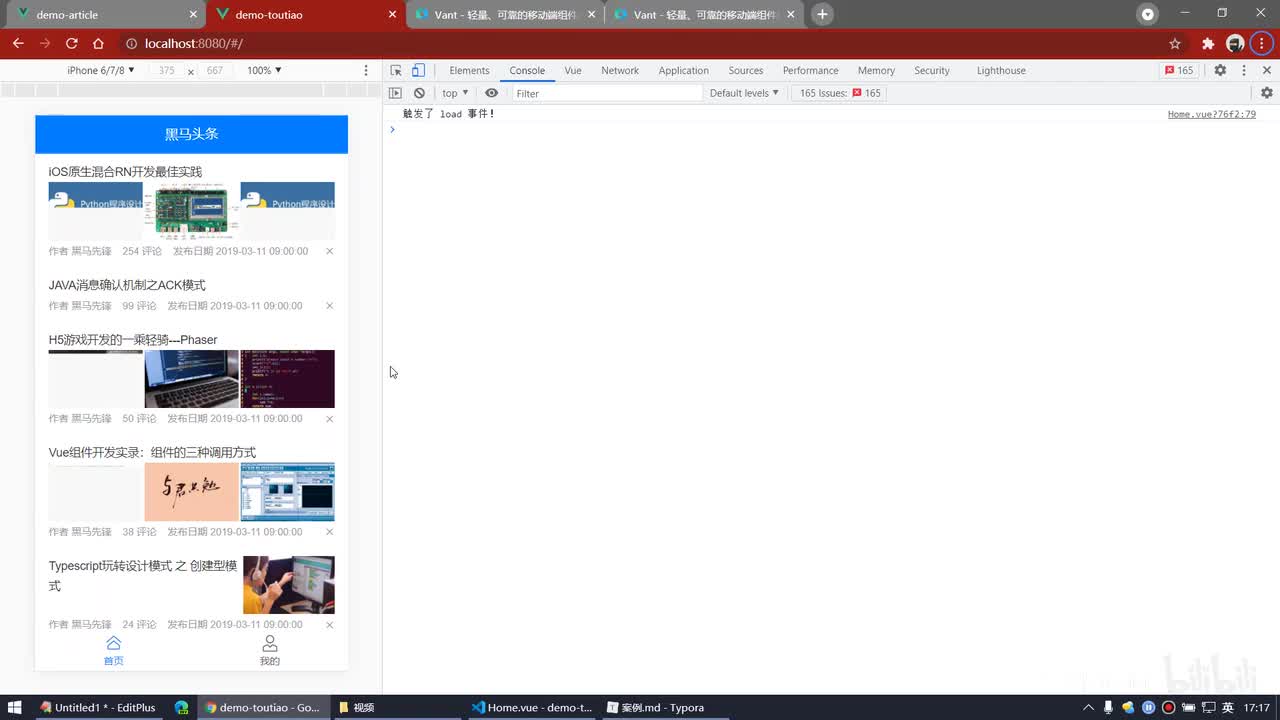Switch to 我的 tab in the app

point(269,650)
